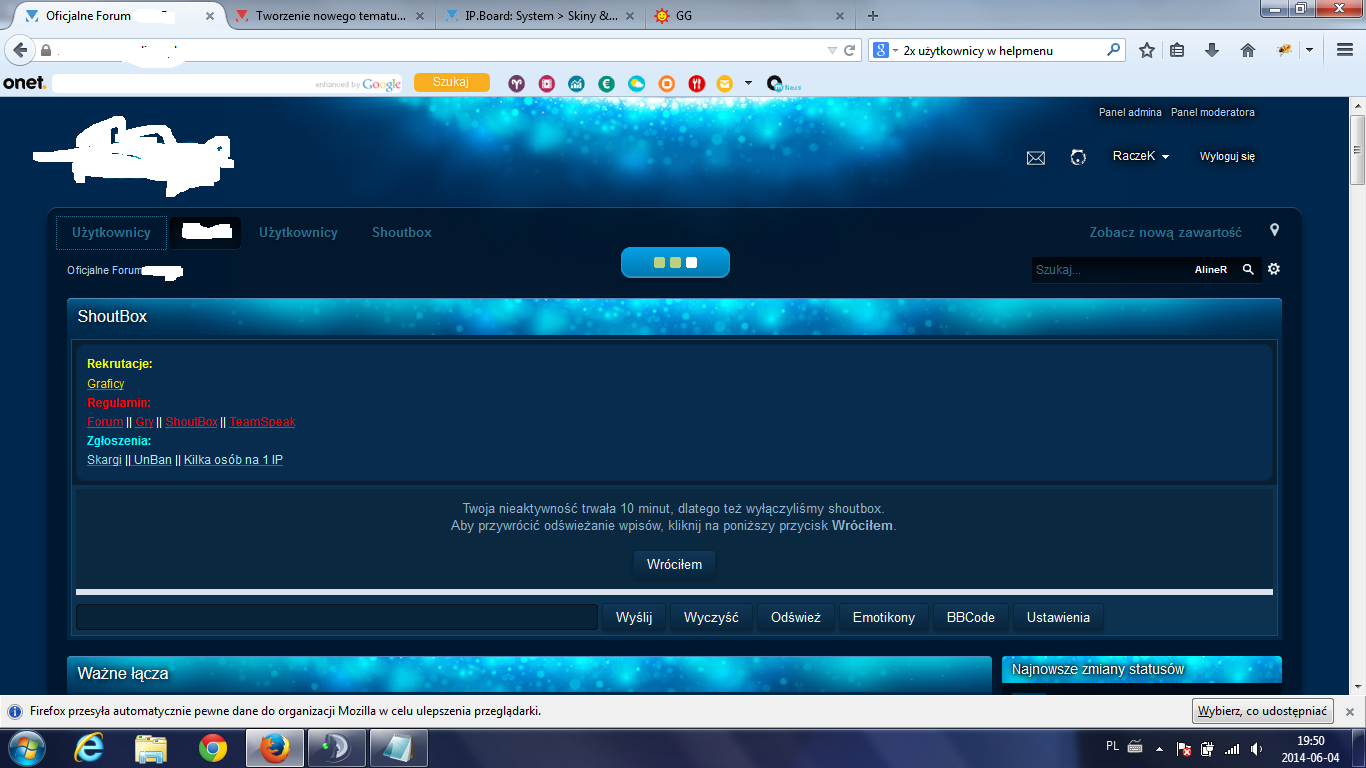Screen dimensions: 1366x768
Task: Go to Firefox home page icon
Action: tap(1247, 50)
